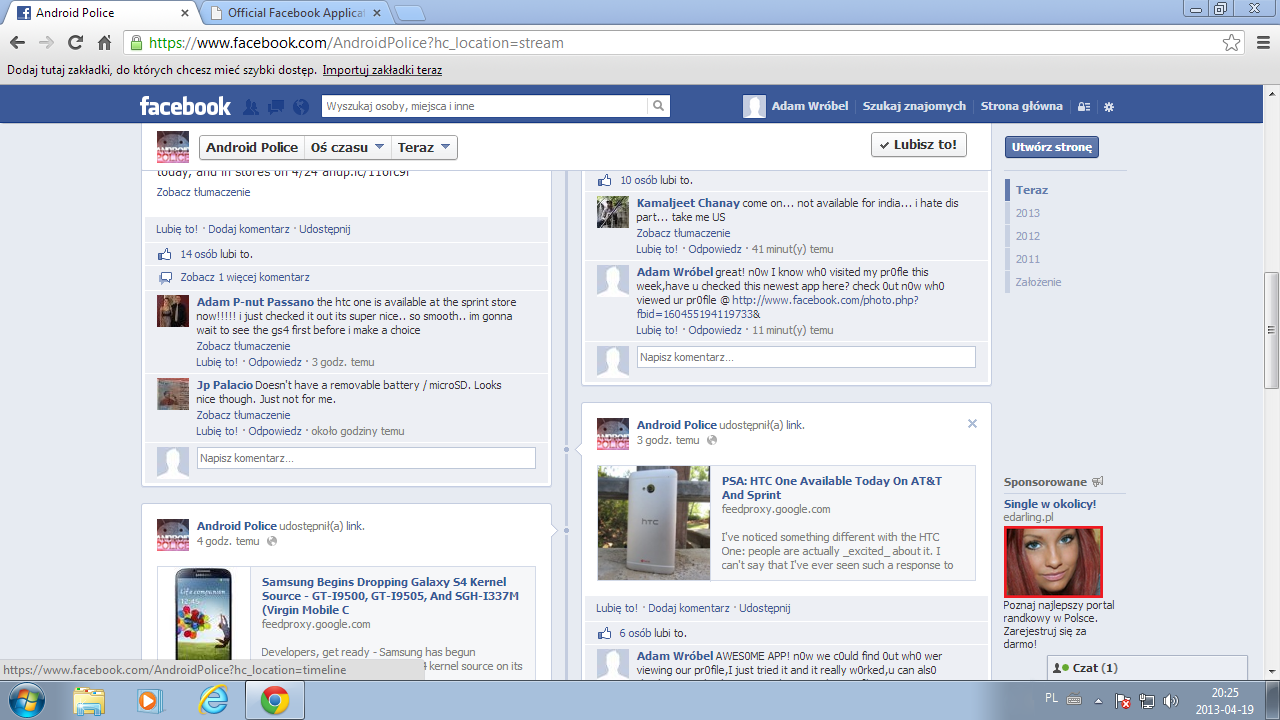Open the friend requests icon
Viewport: 1280px width, 720px height.
[x=251, y=106]
